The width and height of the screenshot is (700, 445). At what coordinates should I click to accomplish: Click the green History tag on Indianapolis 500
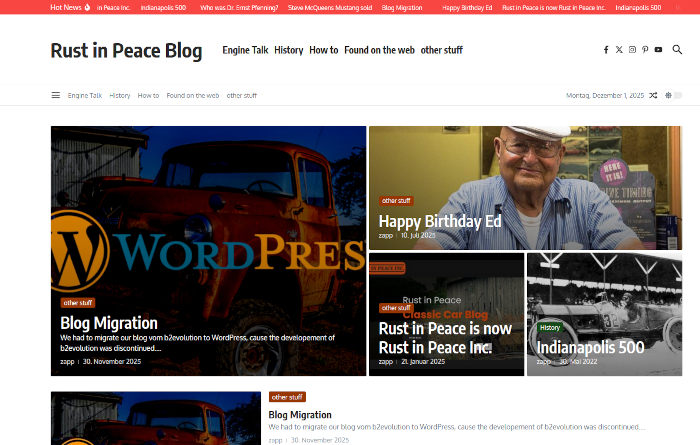coord(550,327)
